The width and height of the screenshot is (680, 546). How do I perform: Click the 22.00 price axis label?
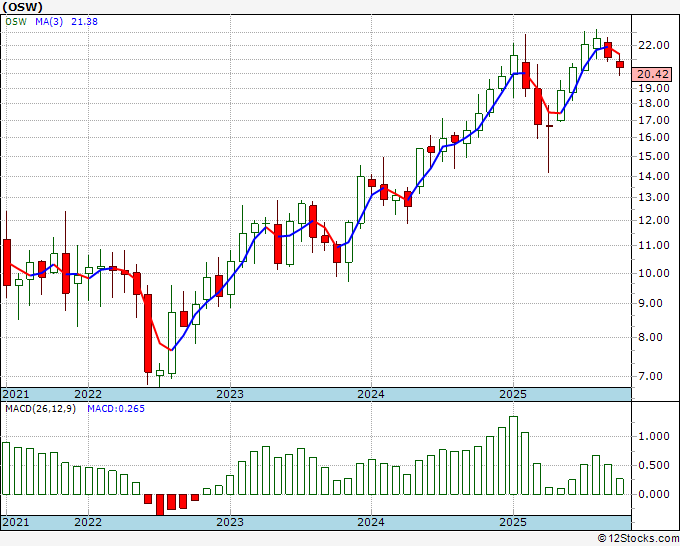tap(654, 45)
